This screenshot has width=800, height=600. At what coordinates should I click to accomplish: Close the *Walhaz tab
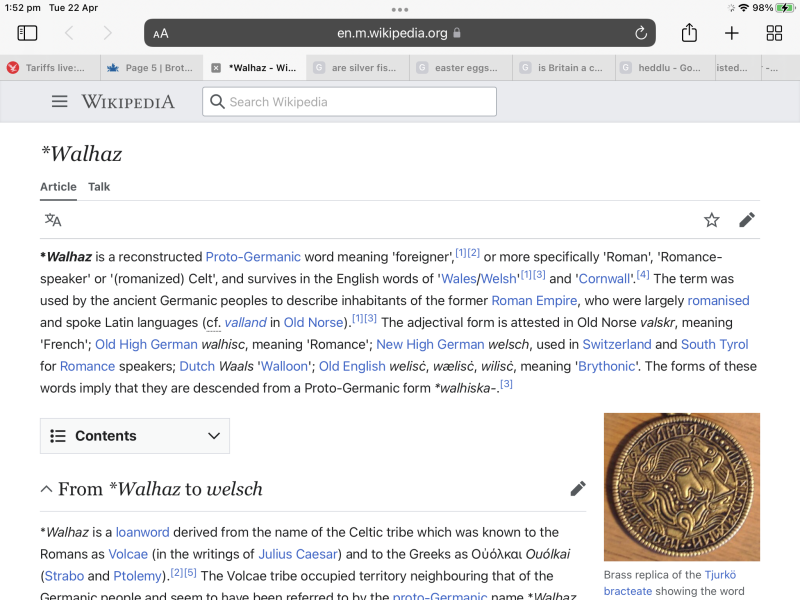216,68
